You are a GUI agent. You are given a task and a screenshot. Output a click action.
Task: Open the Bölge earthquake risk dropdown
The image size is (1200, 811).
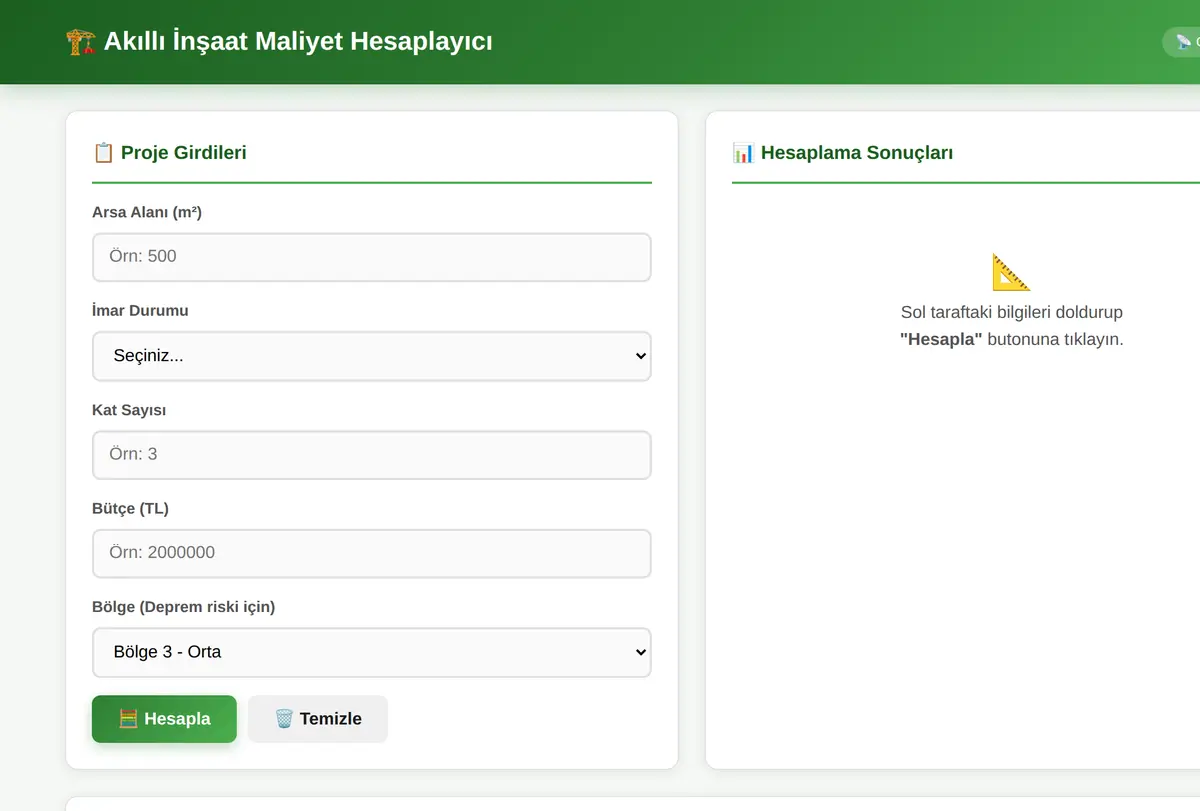click(372, 652)
